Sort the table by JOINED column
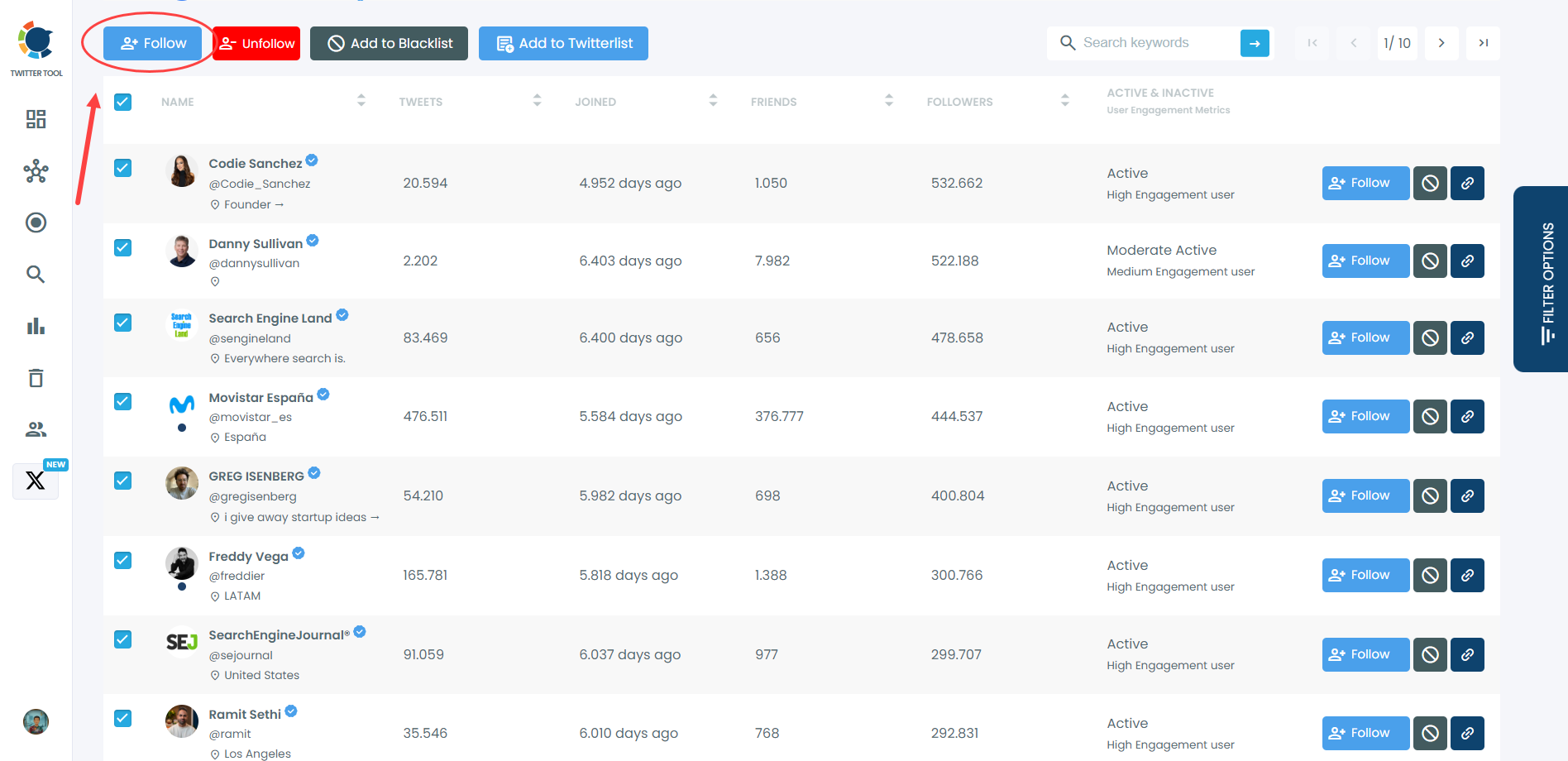 [713, 101]
